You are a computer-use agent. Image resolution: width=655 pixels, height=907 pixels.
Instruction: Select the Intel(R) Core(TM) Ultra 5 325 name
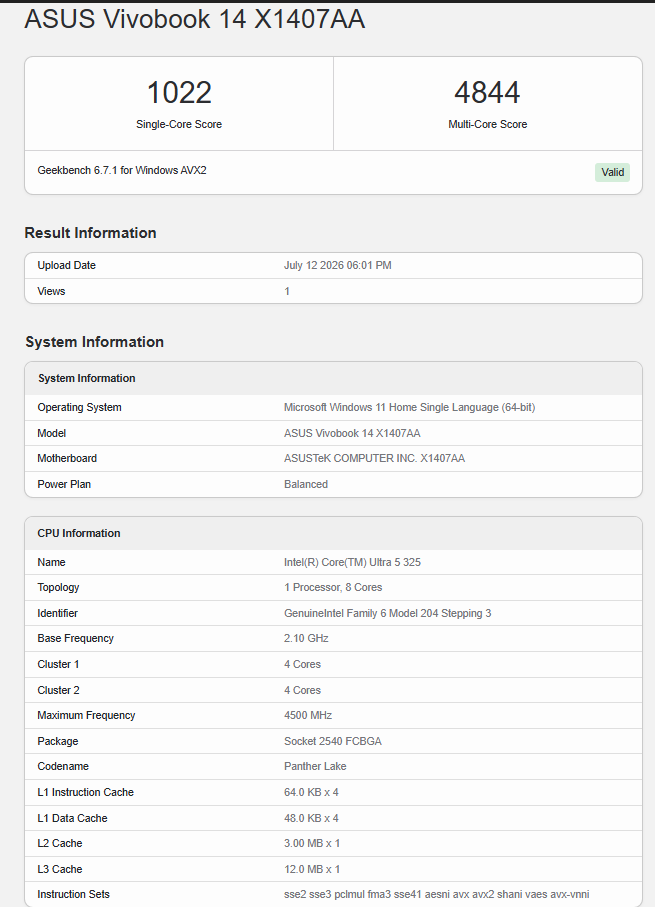pyautogui.click(x=352, y=562)
